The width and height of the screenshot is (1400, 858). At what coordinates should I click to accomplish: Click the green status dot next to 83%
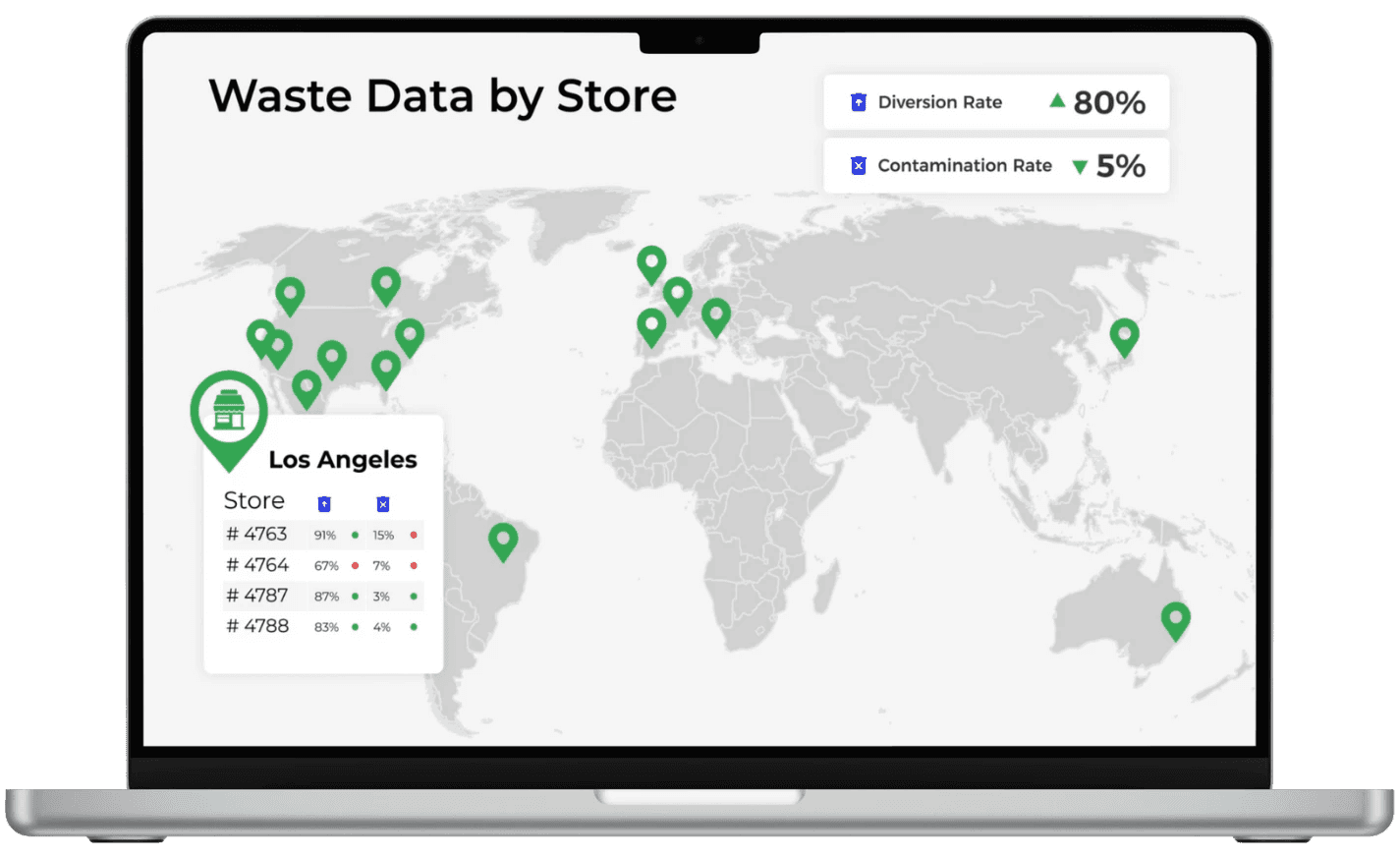tap(355, 627)
